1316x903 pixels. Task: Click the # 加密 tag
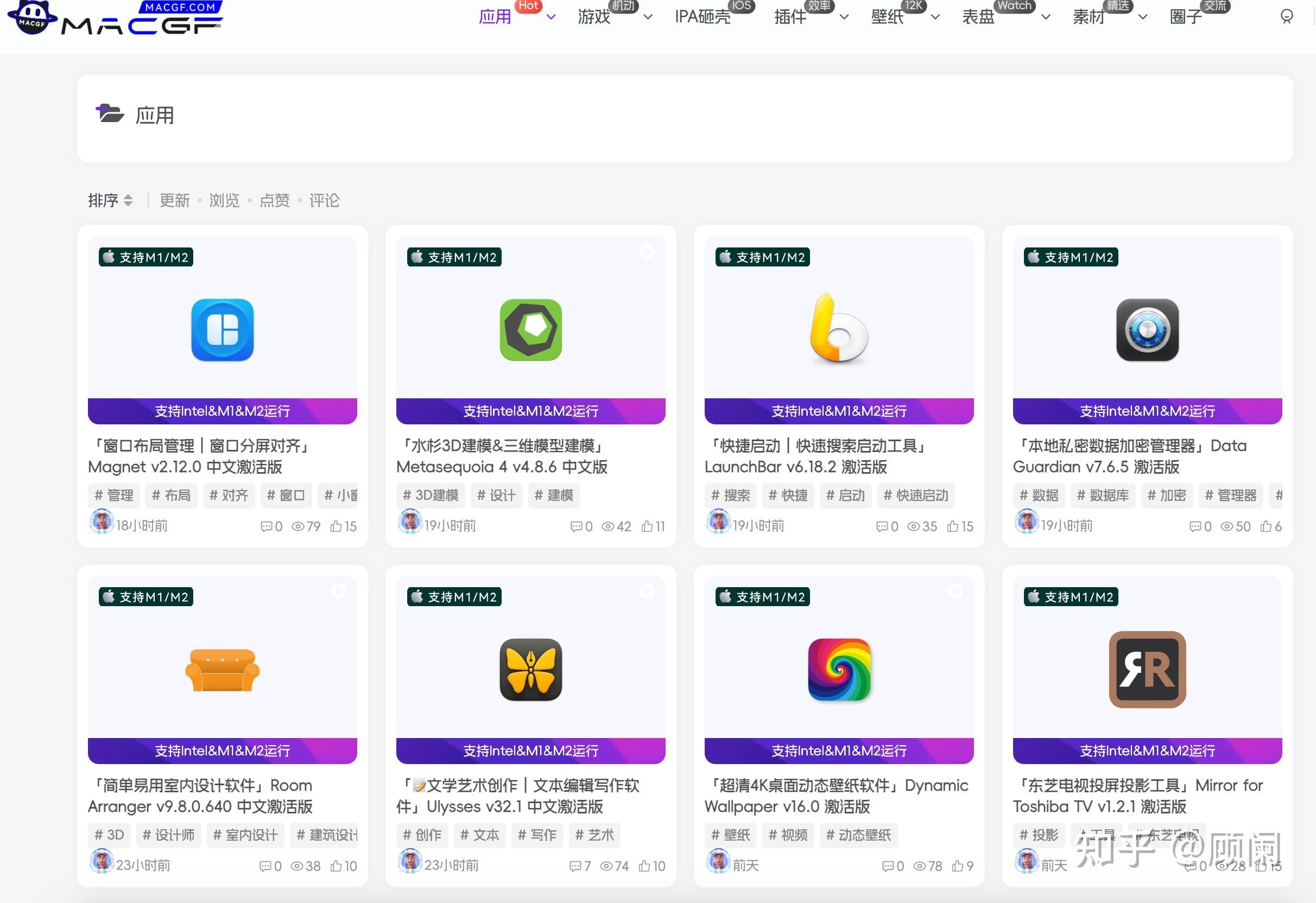[1167, 495]
